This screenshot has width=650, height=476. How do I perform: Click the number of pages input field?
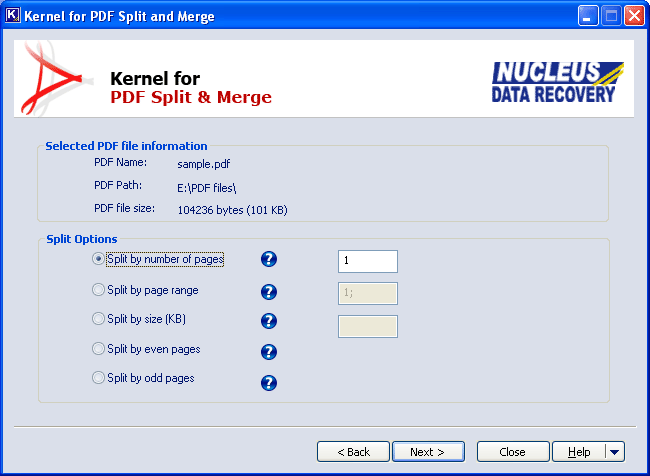click(367, 261)
